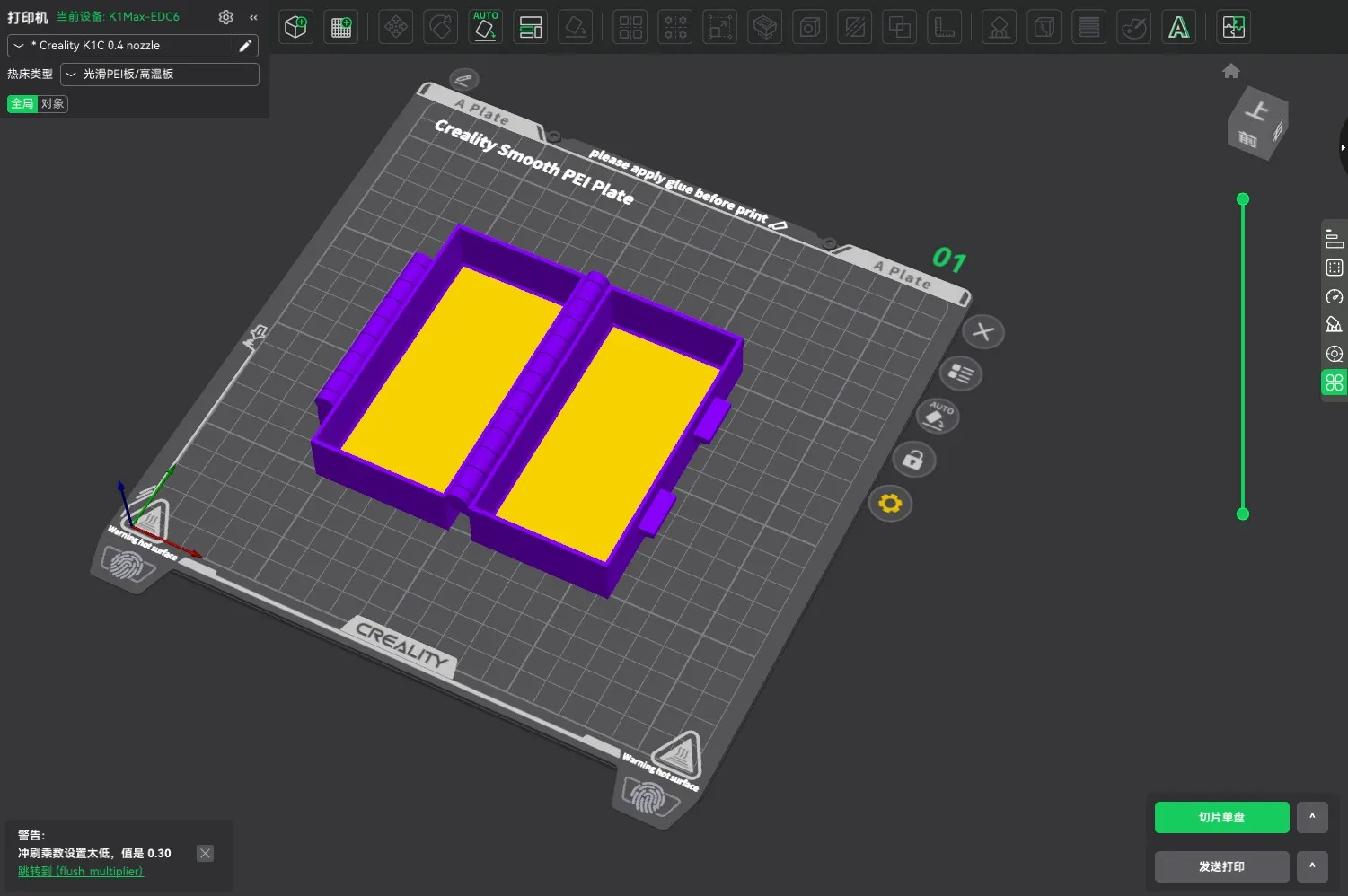Click the top handle of the layer slider
This screenshot has height=896, width=1348.
1243,199
